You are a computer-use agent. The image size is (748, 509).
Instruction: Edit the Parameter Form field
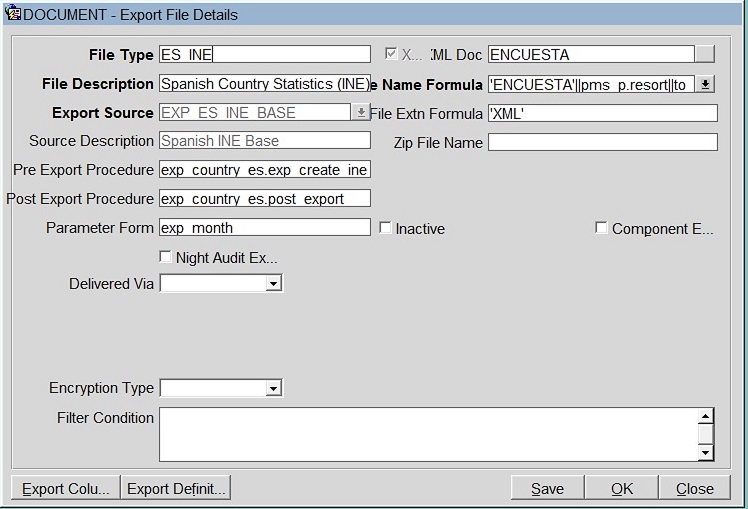264,228
